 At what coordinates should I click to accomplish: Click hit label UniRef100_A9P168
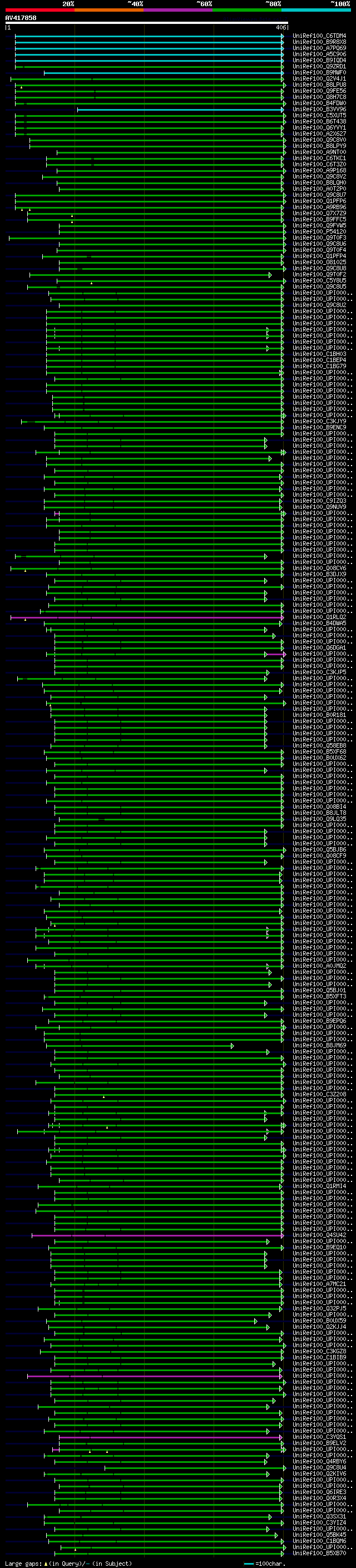click(x=319, y=170)
